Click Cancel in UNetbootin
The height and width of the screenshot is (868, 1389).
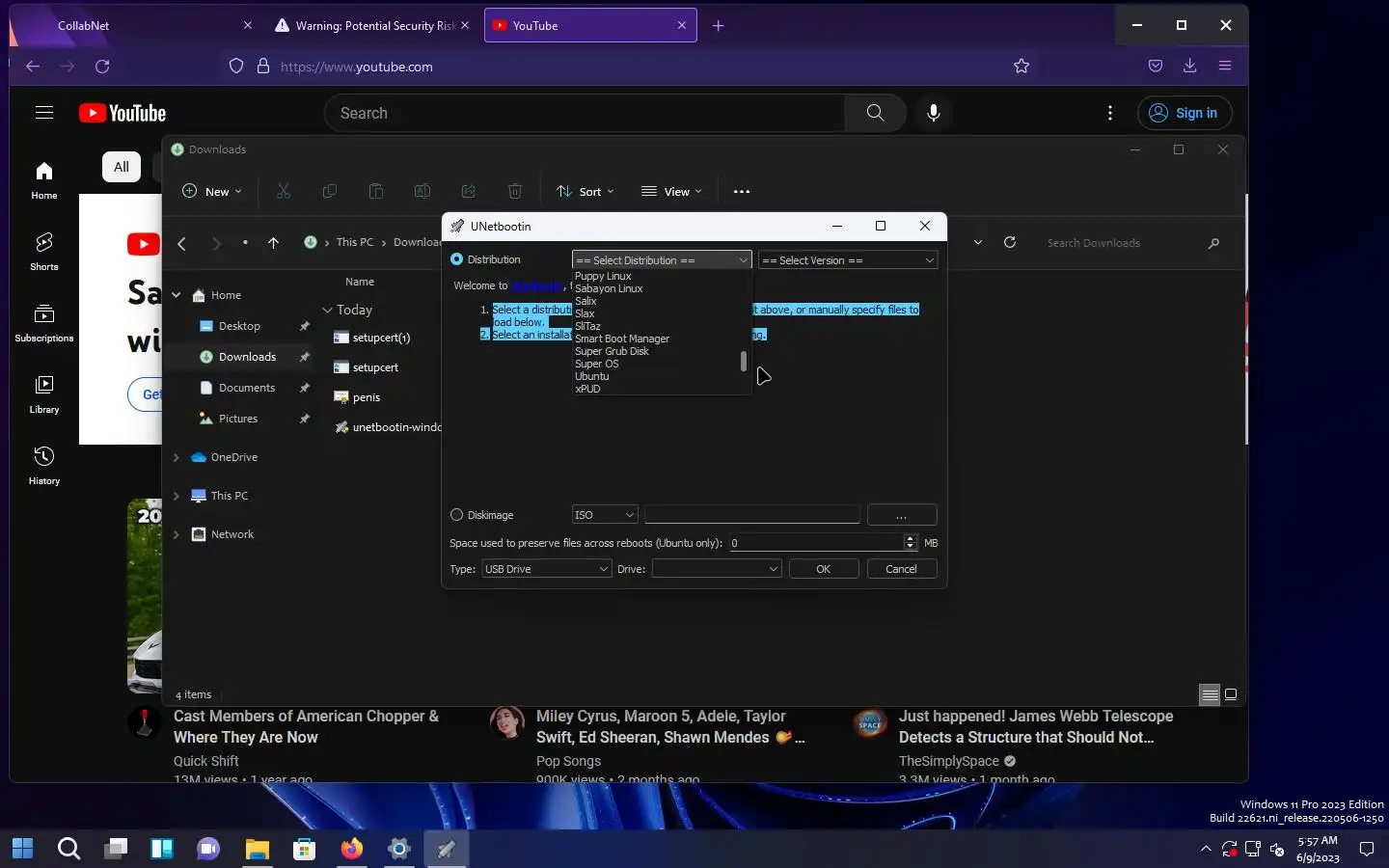pyautogui.click(x=902, y=569)
